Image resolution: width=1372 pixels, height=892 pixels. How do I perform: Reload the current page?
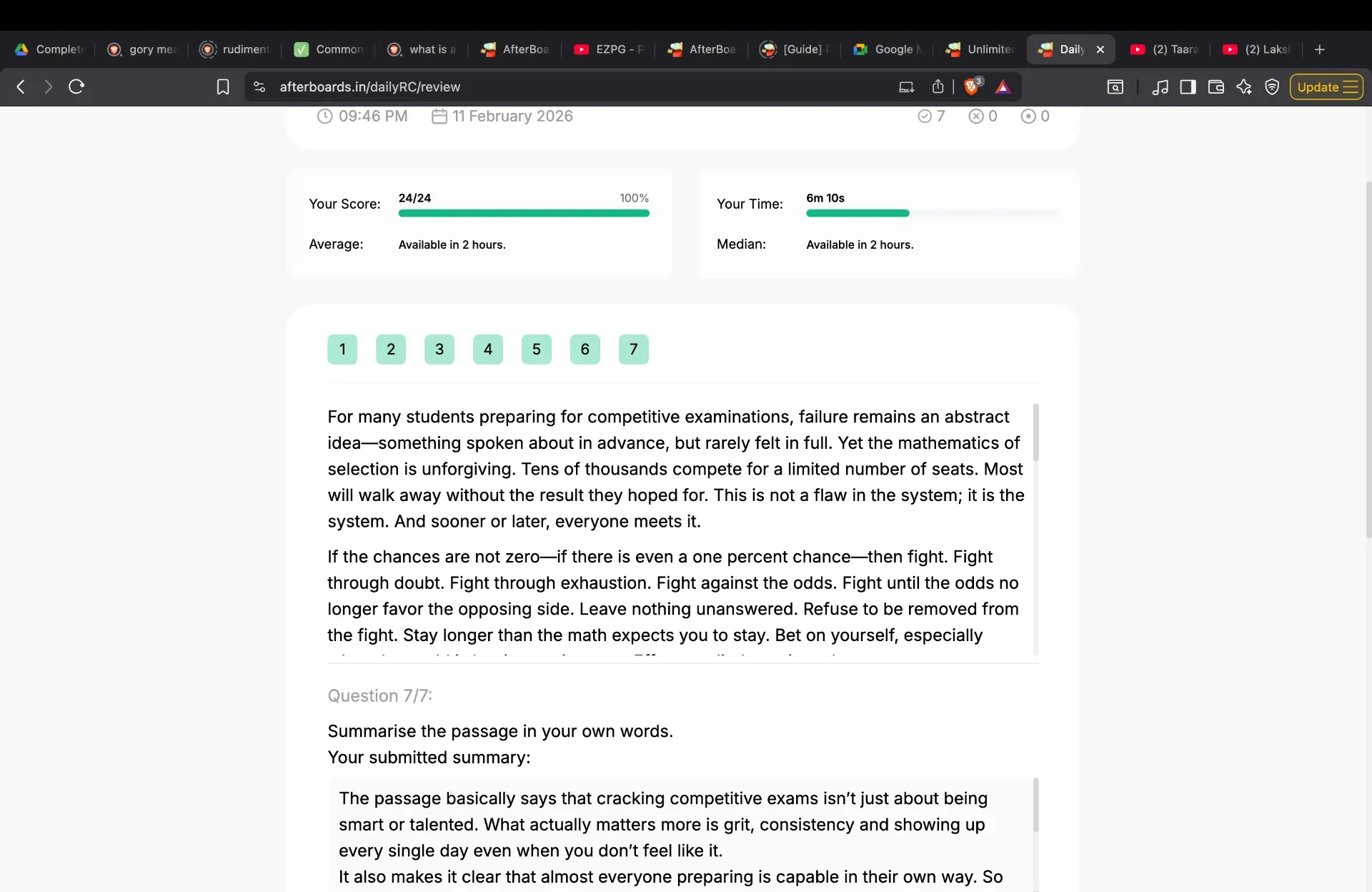76,87
